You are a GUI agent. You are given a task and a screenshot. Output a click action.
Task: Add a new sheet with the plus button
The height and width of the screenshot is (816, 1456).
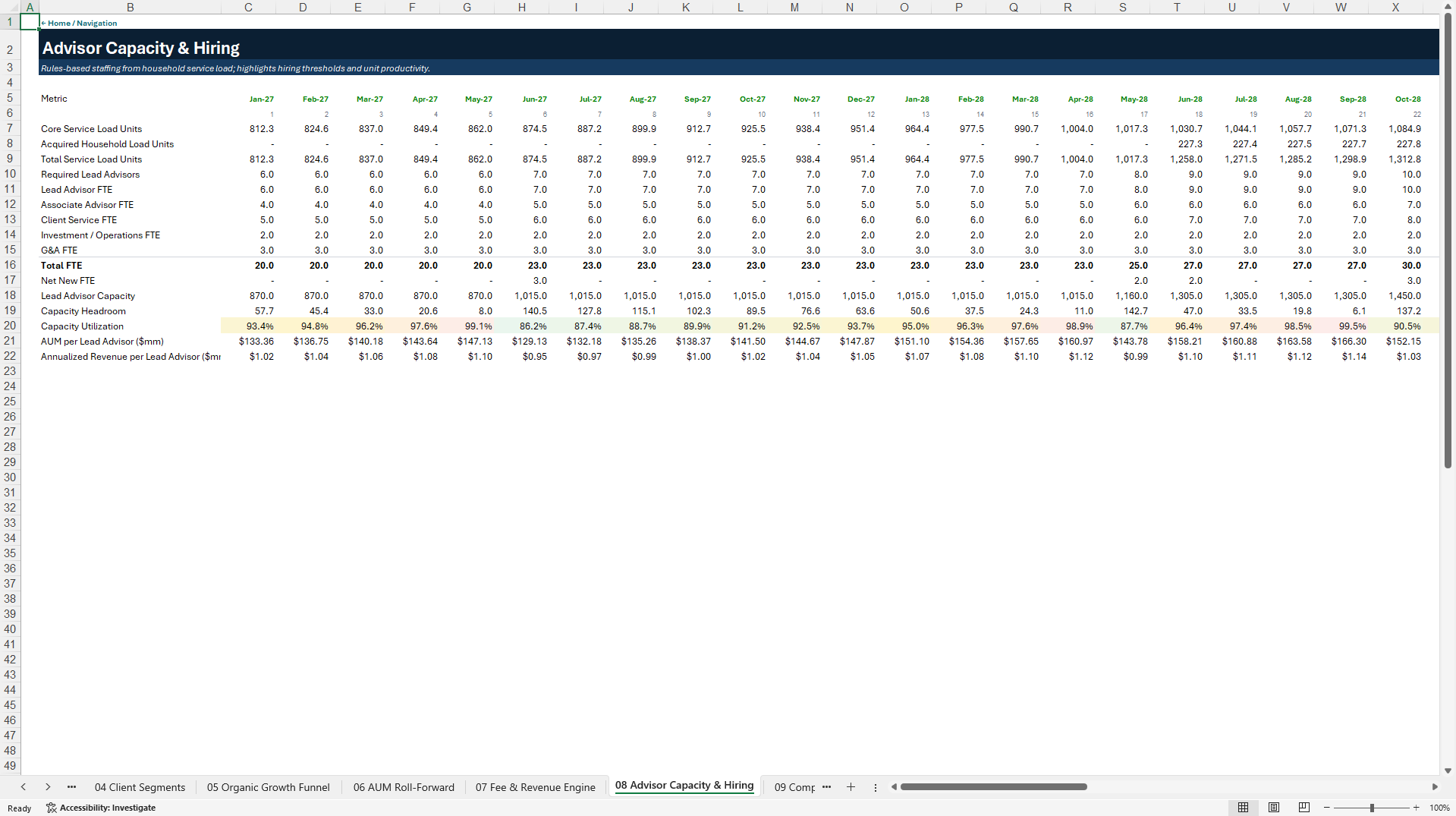tap(851, 787)
